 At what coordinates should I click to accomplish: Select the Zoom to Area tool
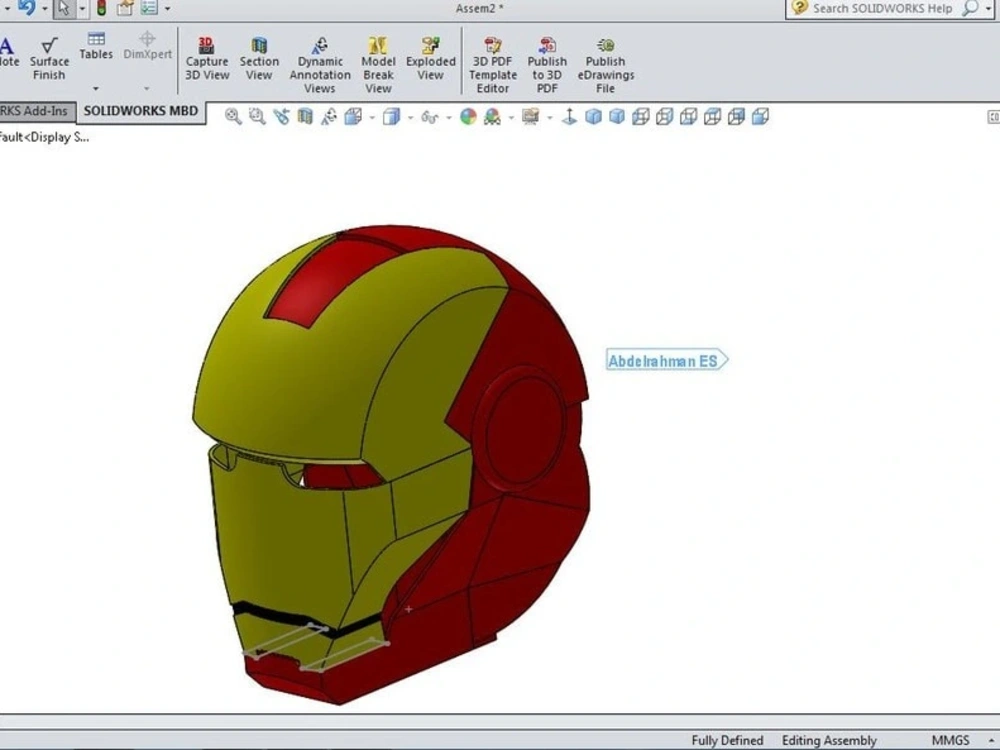(x=257, y=117)
